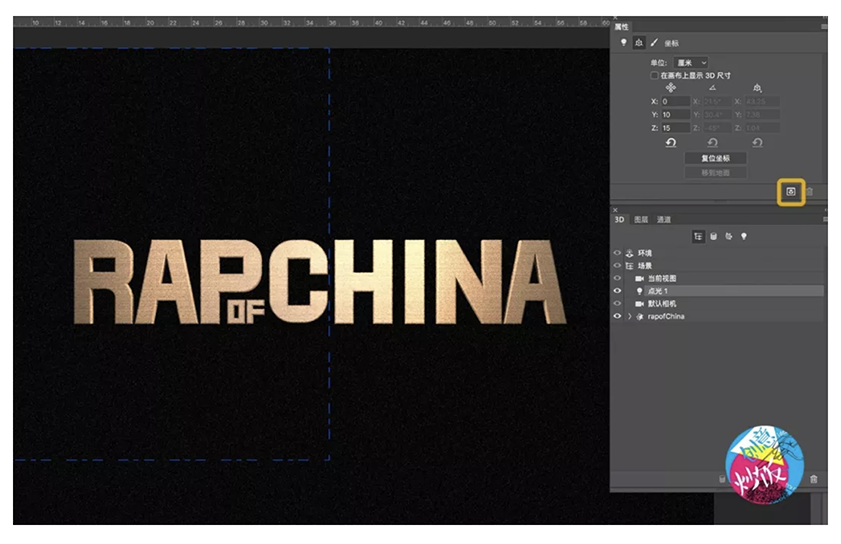Filter 3D panel by whole scene icon

point(698,236)
